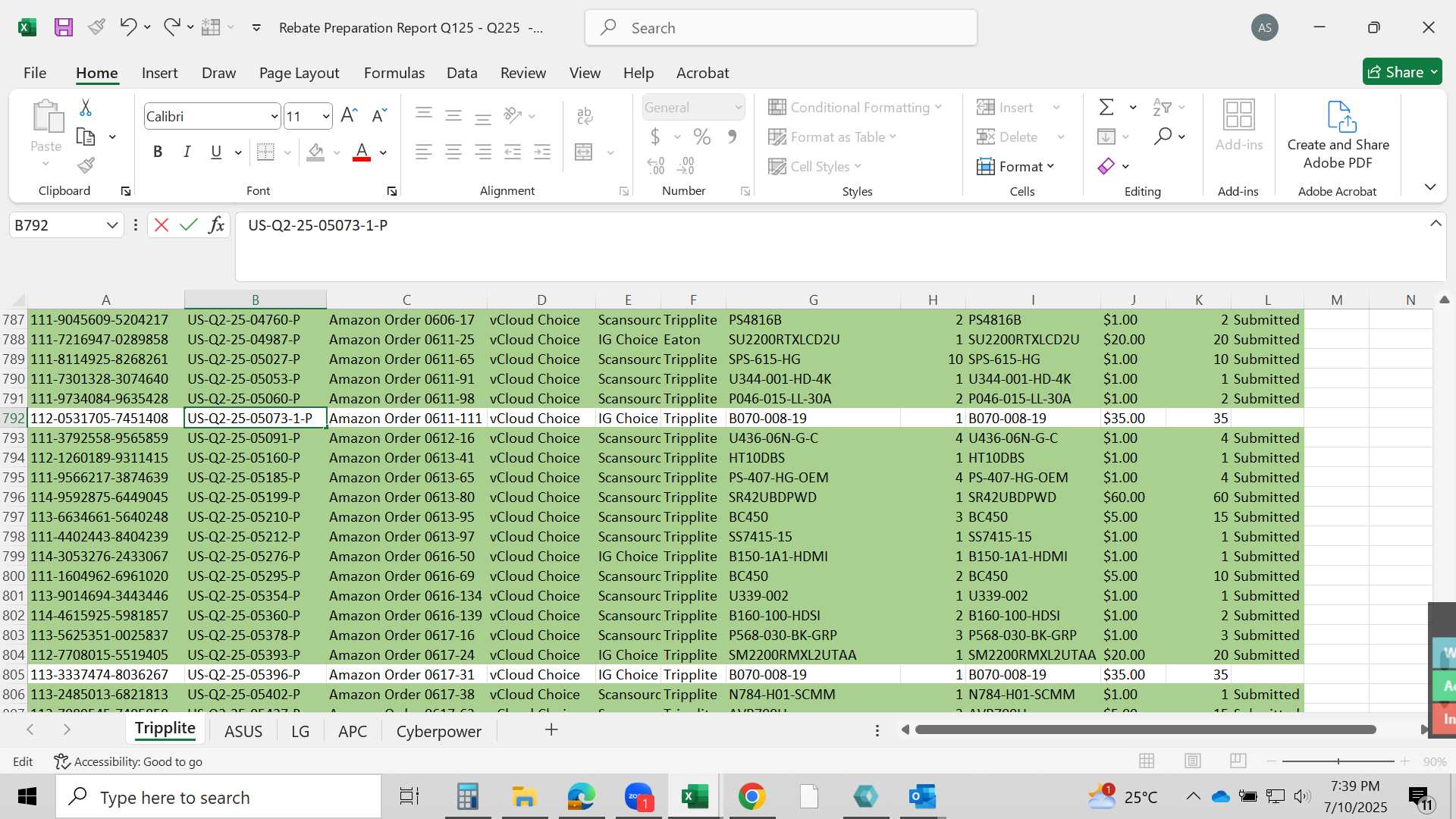Click the Cut scissors icon
The width and height of the screenshot is (1456, 819).
pos(86,108)
